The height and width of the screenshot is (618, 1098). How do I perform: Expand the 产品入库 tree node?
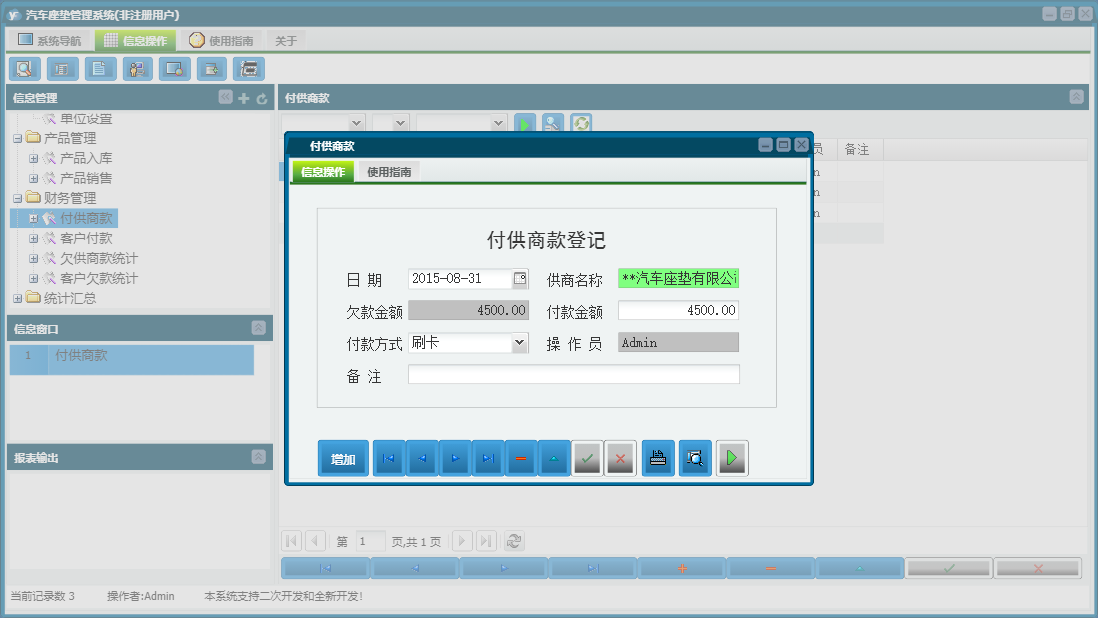point(33,159)
